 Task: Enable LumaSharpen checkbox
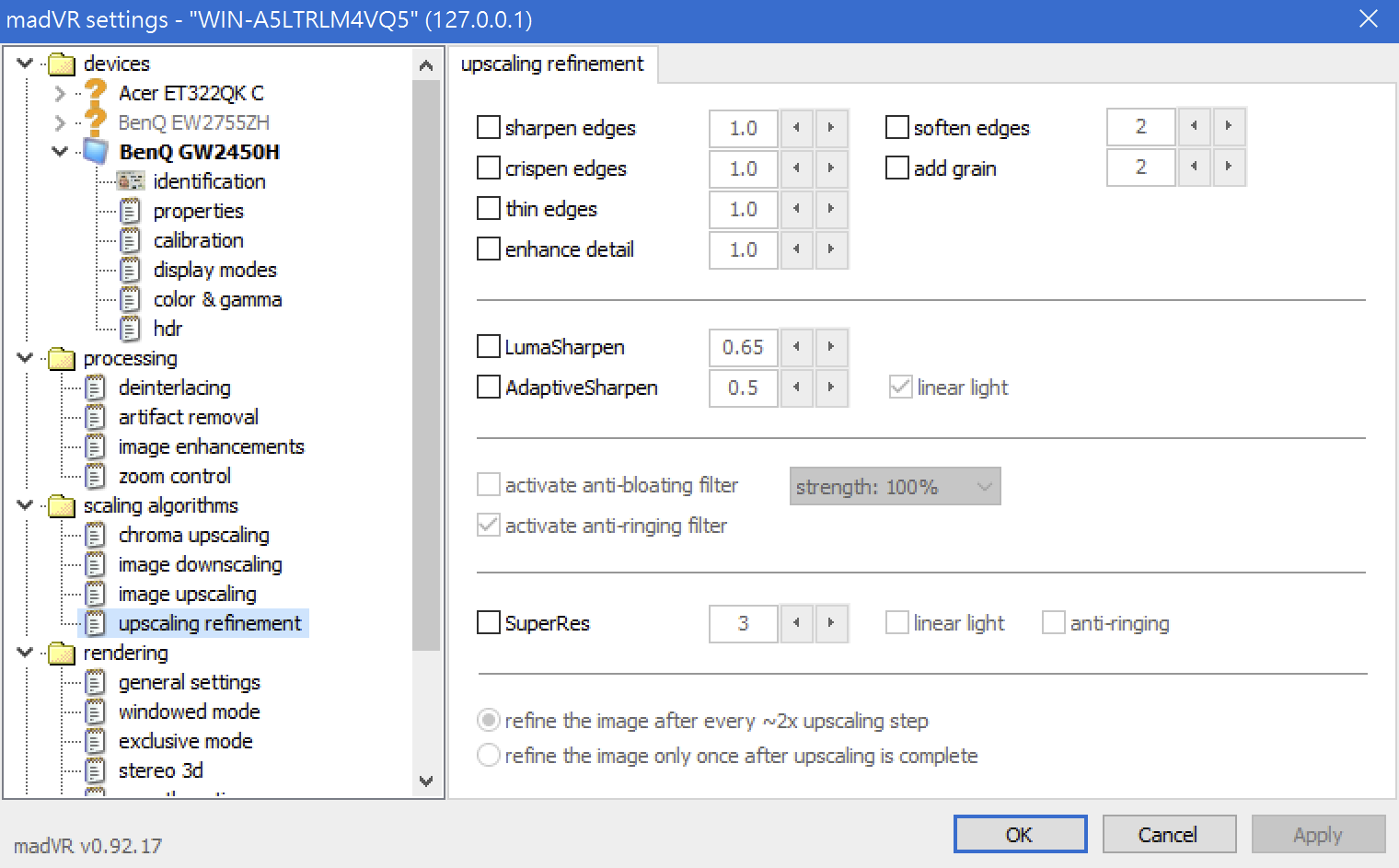[x=489, y=346]
